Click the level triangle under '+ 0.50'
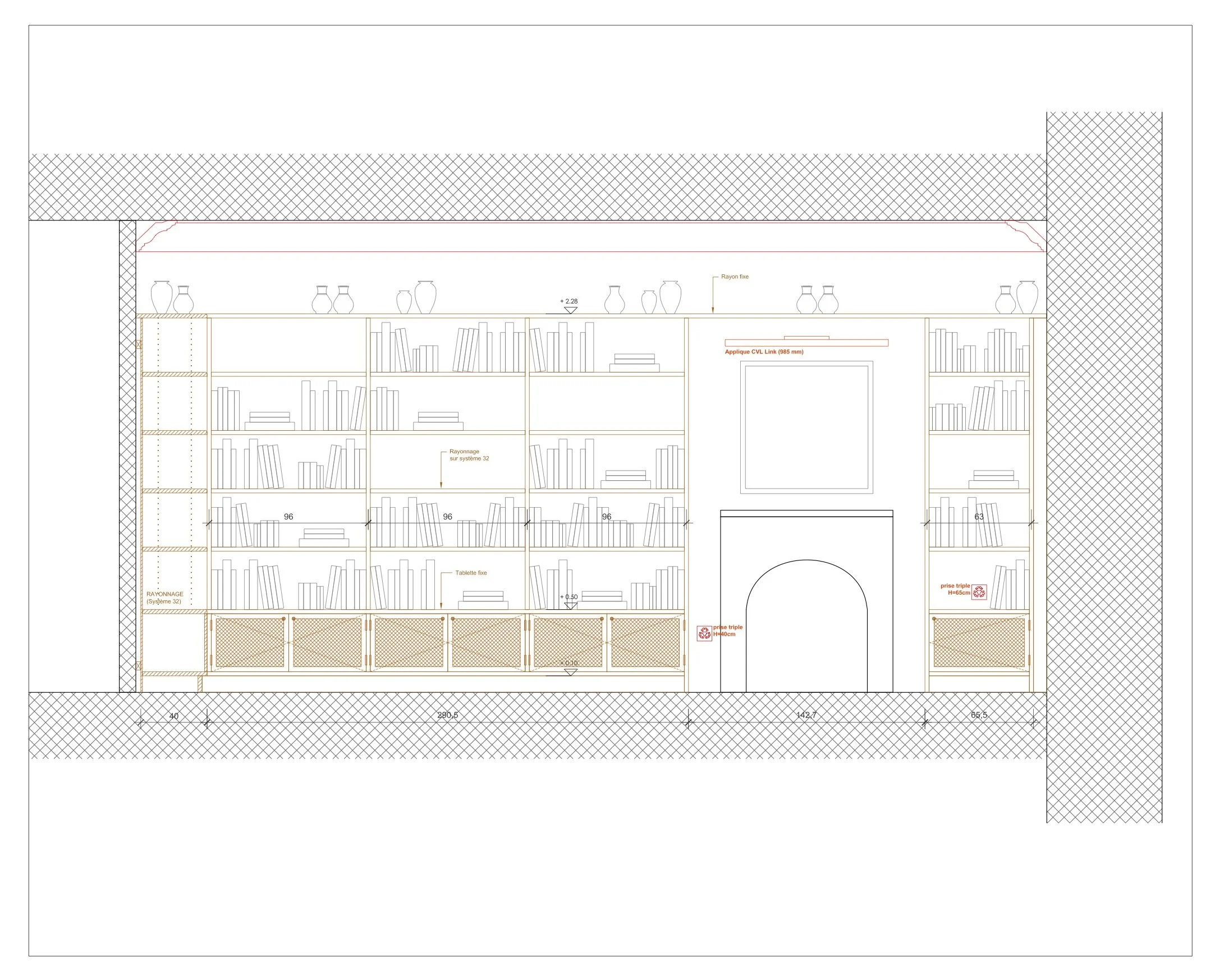The height and width of the screenshot is (980, 1215). [571, 606]
